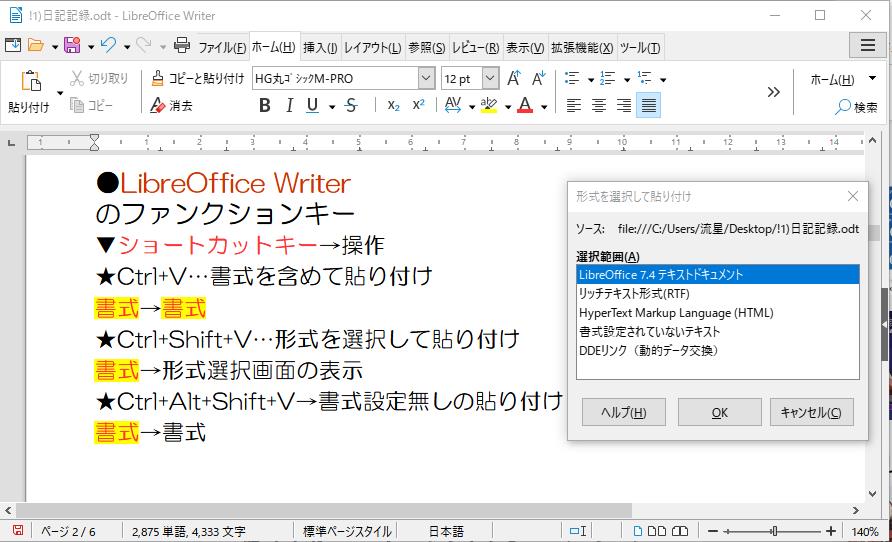Switch to 参照(S) tab
892x542 pixels.
click(427, 47)
